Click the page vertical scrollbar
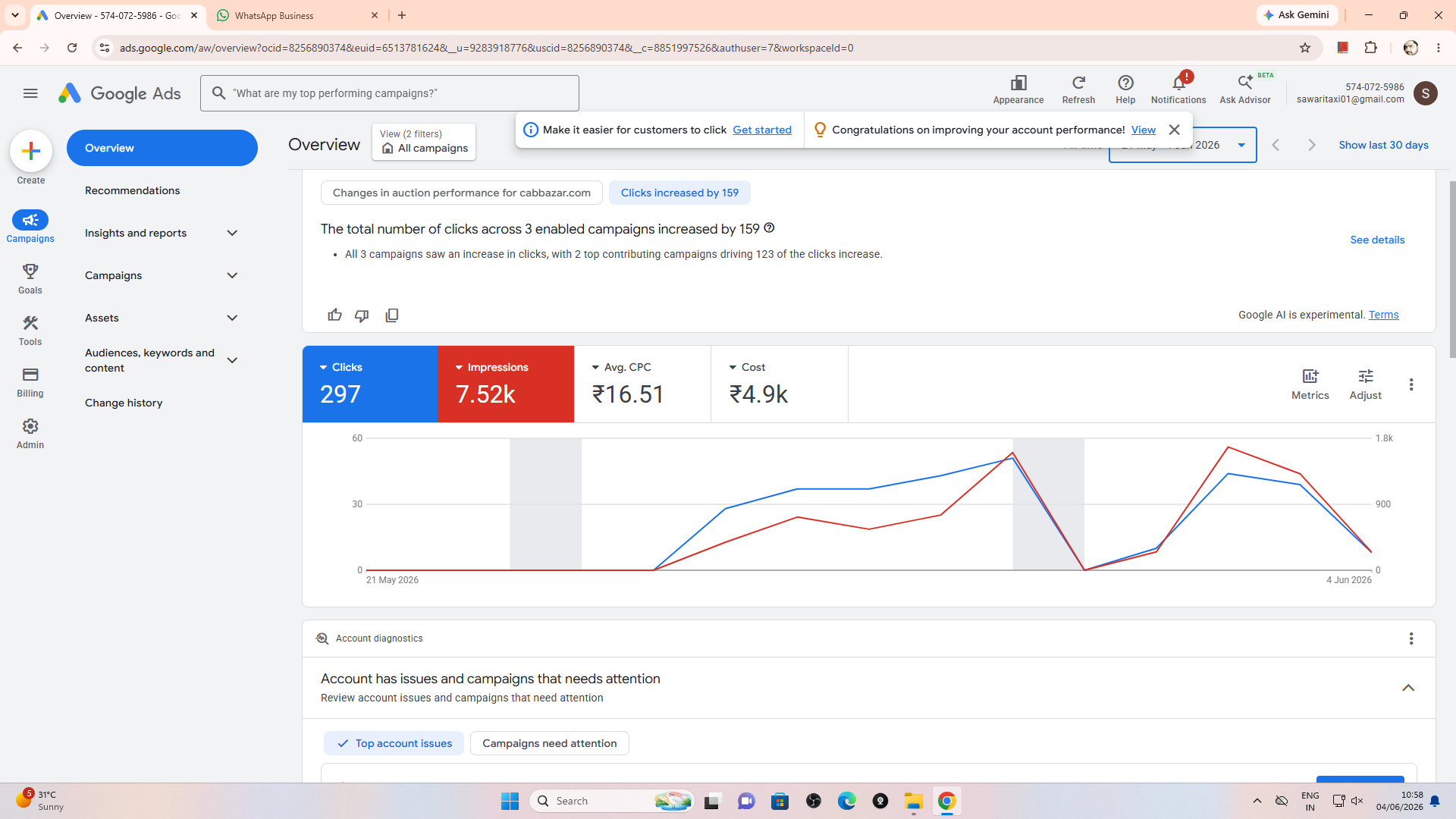The height and width of the screenshot is (819, 1456). pos(1451,269)
